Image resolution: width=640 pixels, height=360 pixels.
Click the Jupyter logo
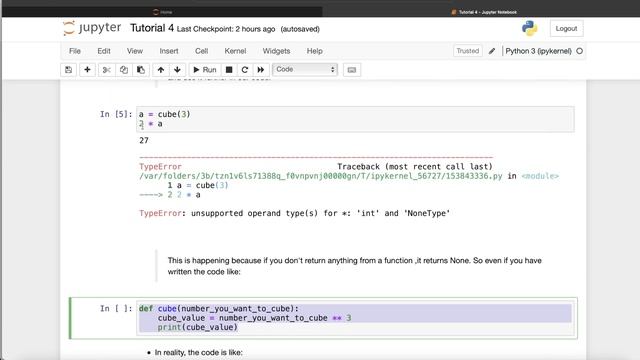[x=92, y=28]
